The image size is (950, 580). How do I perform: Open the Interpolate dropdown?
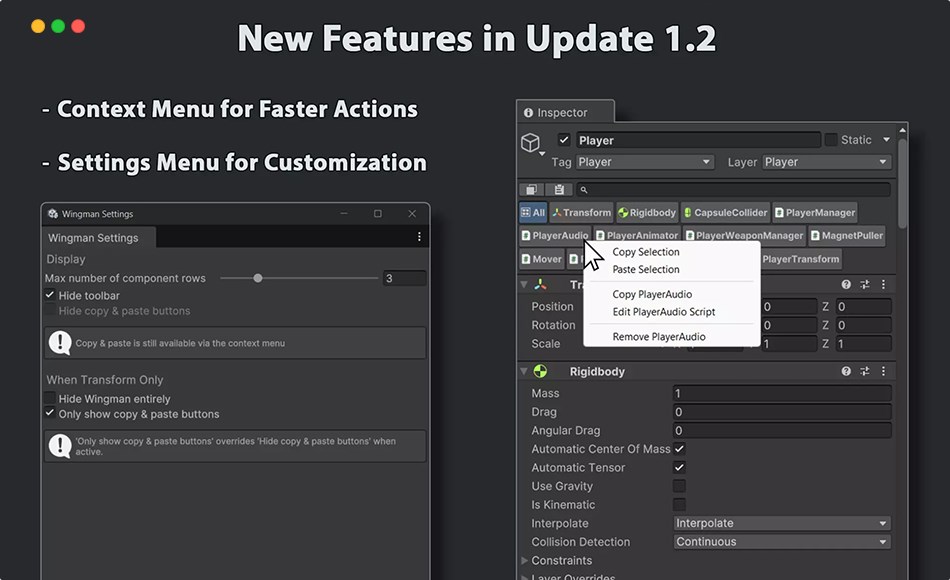click(x=781, y=523)
